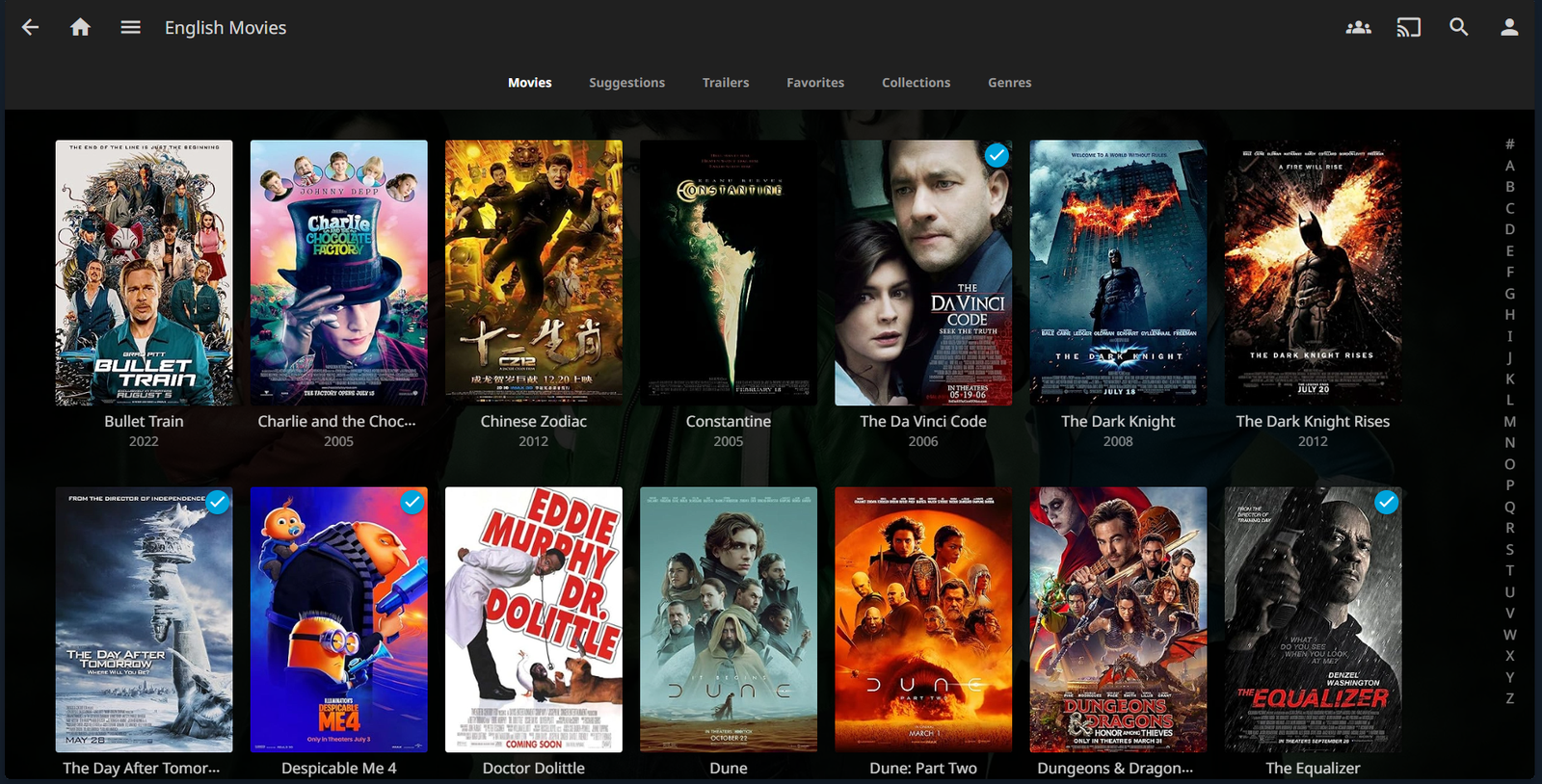Jump to letter L in alphabet picker
1542x784 pixels.
coord(1510,401)
